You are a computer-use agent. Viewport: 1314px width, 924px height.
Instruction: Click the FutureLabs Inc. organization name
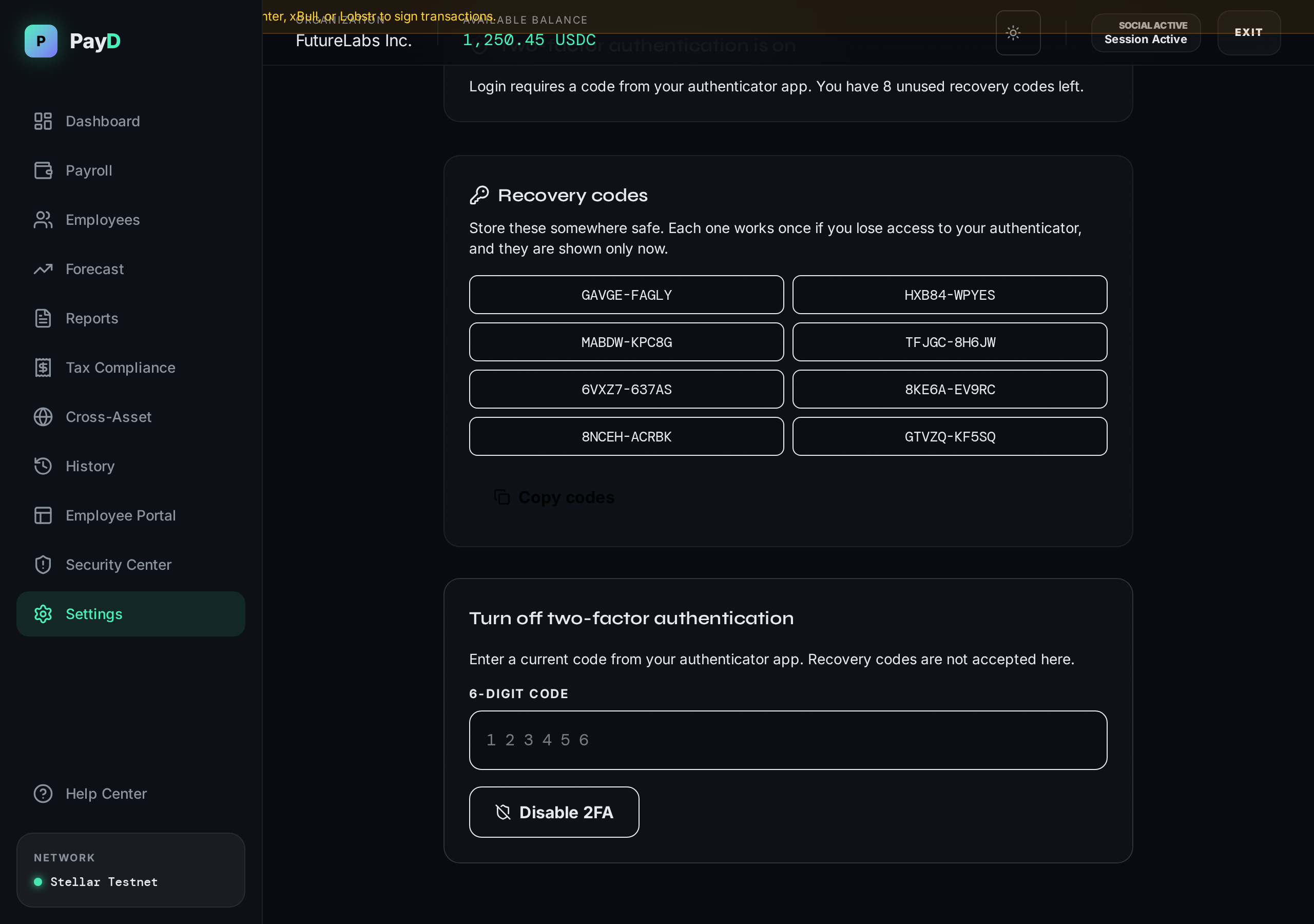pyautogui.click(x=354, y=41)
